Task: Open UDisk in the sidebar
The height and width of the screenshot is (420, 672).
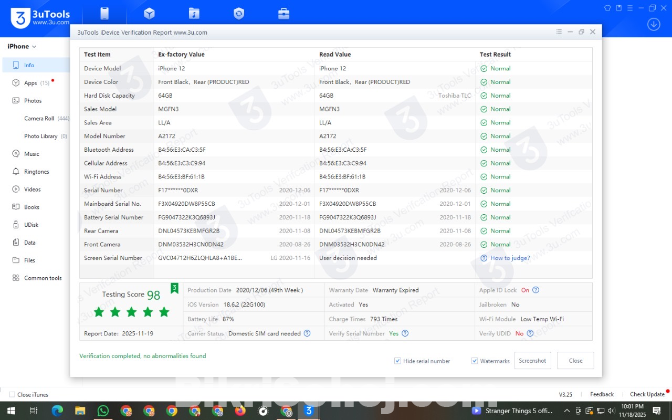Action: [32, 224]
